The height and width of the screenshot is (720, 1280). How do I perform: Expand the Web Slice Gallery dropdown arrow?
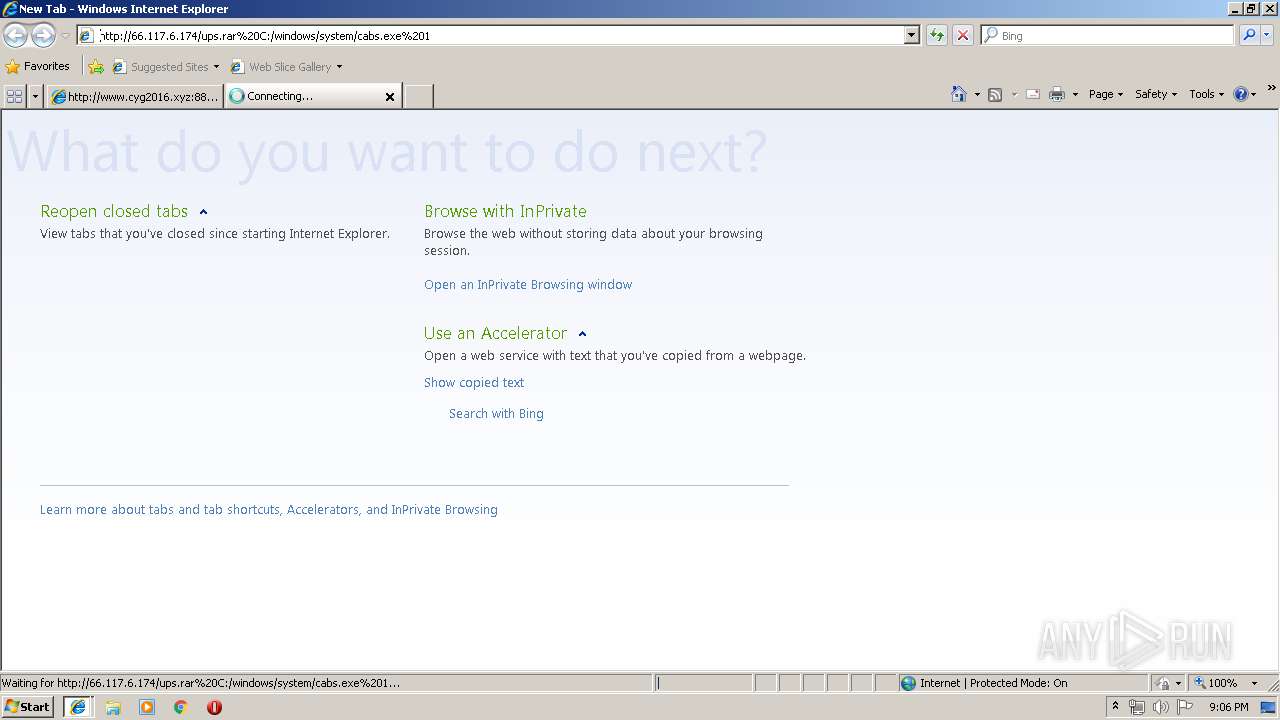(339, 67)
